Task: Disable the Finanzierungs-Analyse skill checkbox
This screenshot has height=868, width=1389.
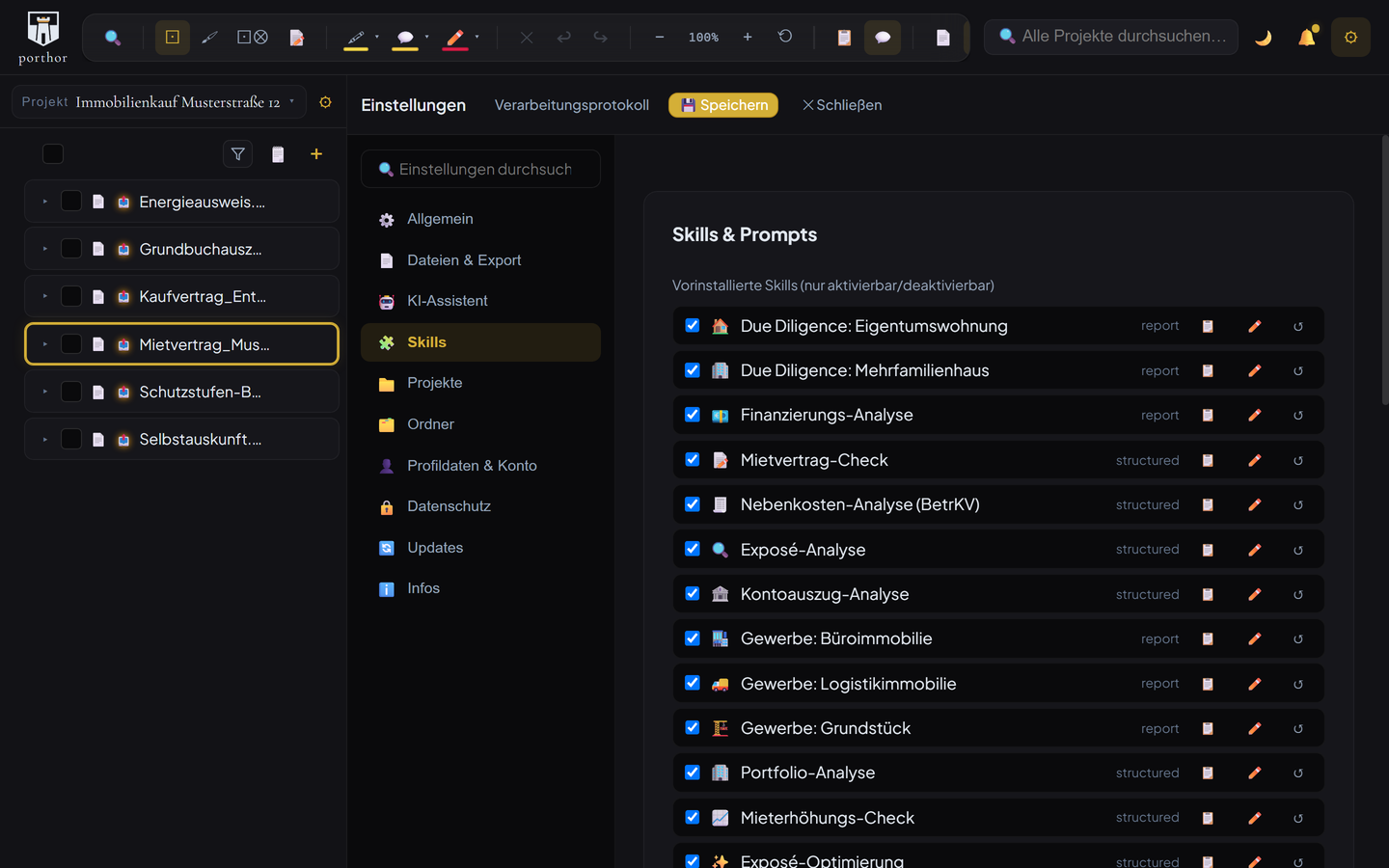Action: 692,414
